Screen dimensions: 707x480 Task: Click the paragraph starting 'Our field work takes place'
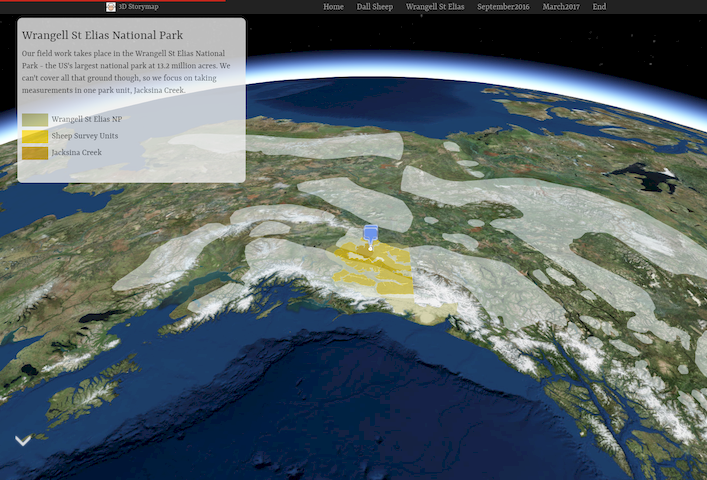click(126, 72)
